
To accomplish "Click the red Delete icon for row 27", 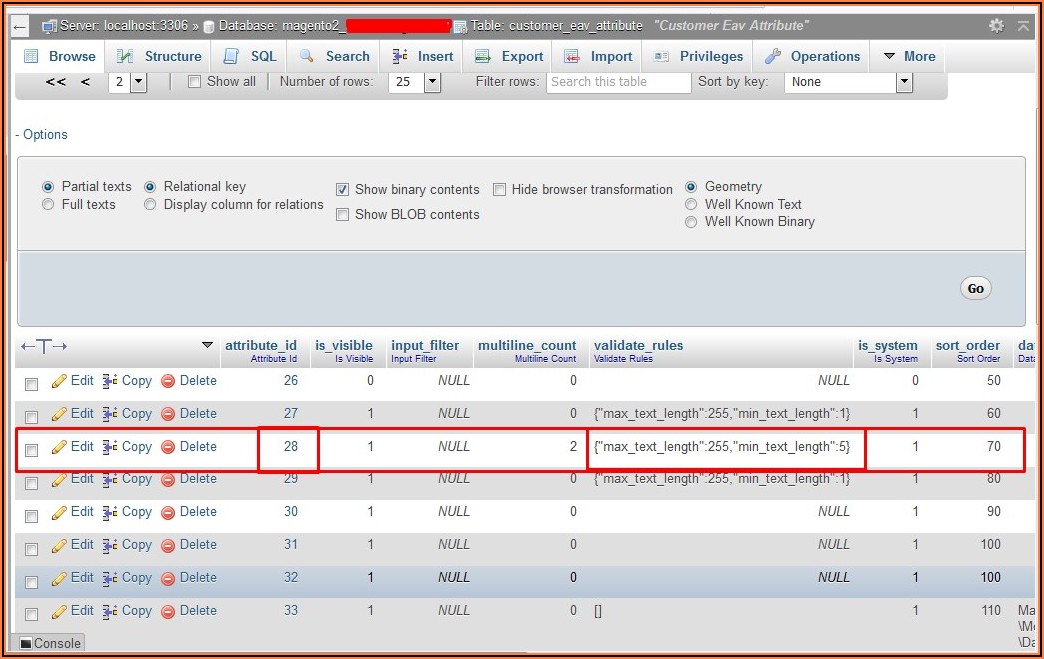I will (168, 414).
